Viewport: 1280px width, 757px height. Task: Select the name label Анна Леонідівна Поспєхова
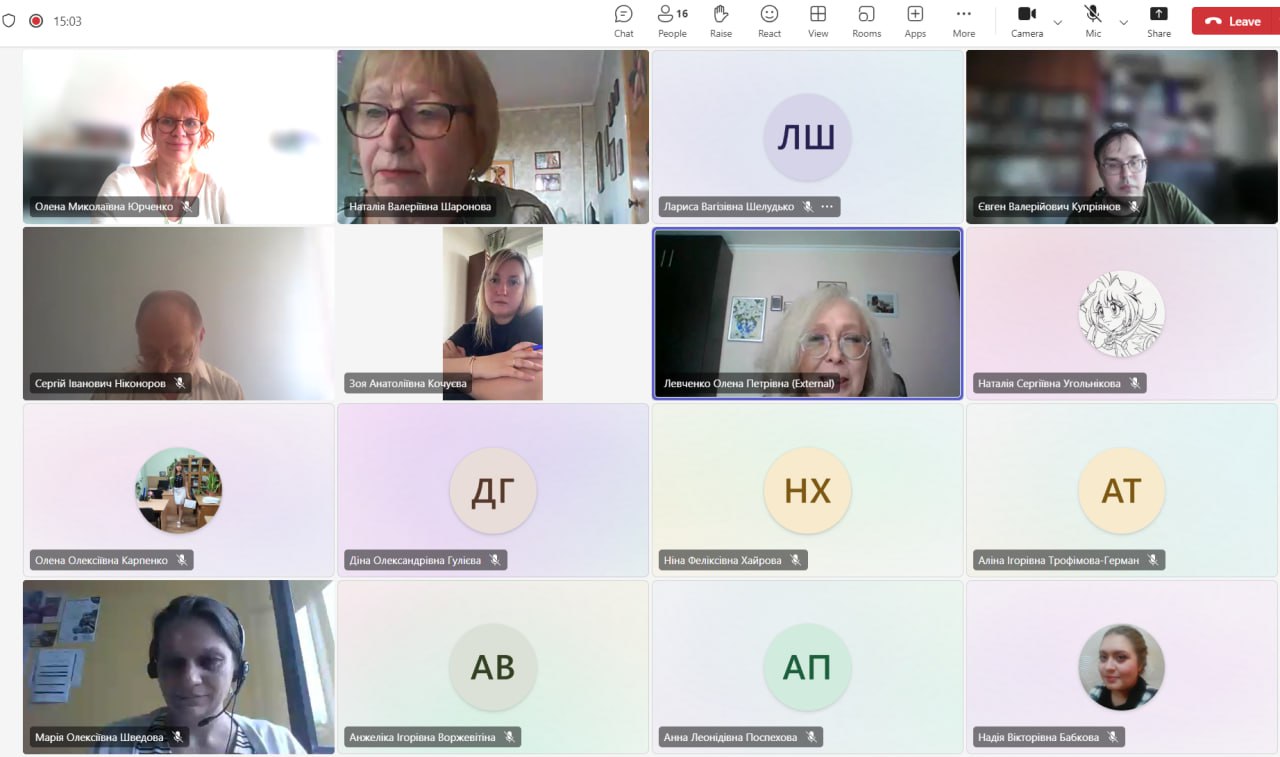pos(730,737)
